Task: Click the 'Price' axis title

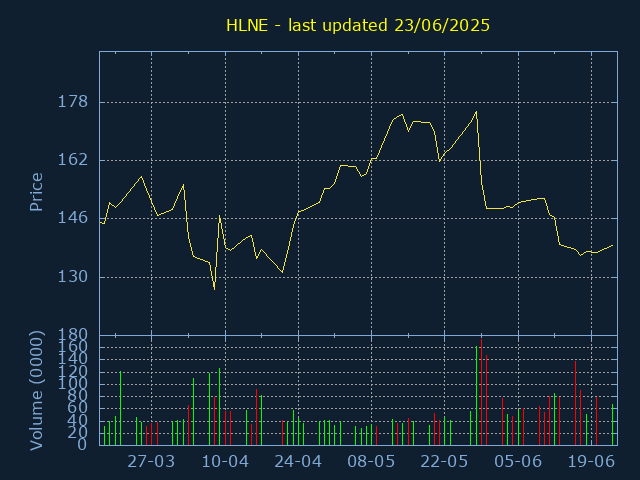Action: pyautogui.click(x=36, y=192)
